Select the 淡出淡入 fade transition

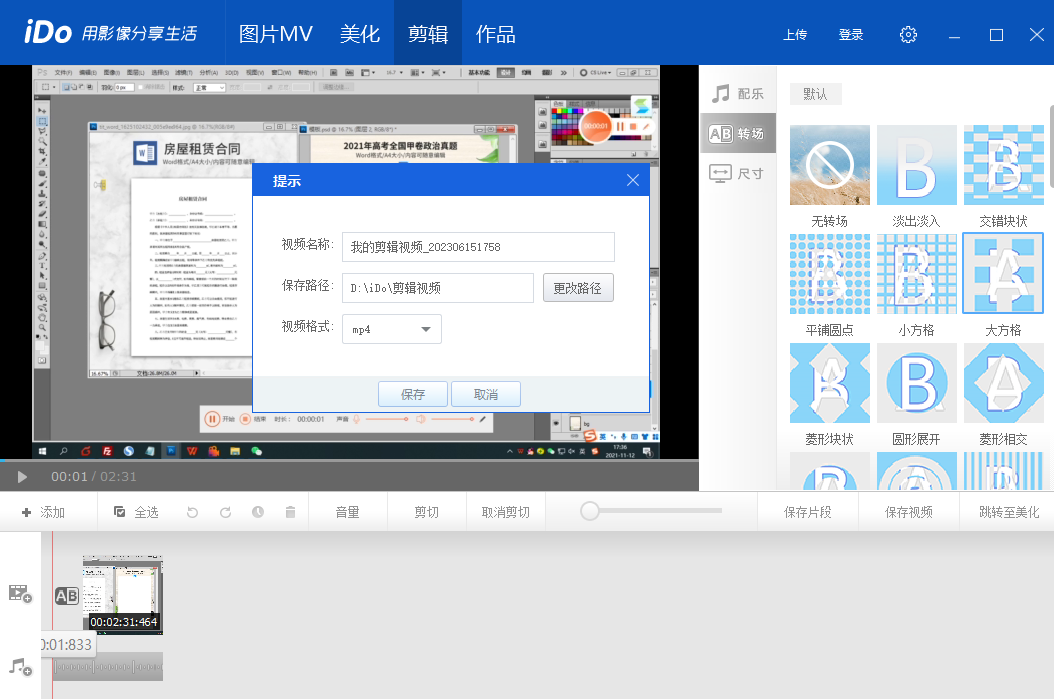(x=917, y=165)
